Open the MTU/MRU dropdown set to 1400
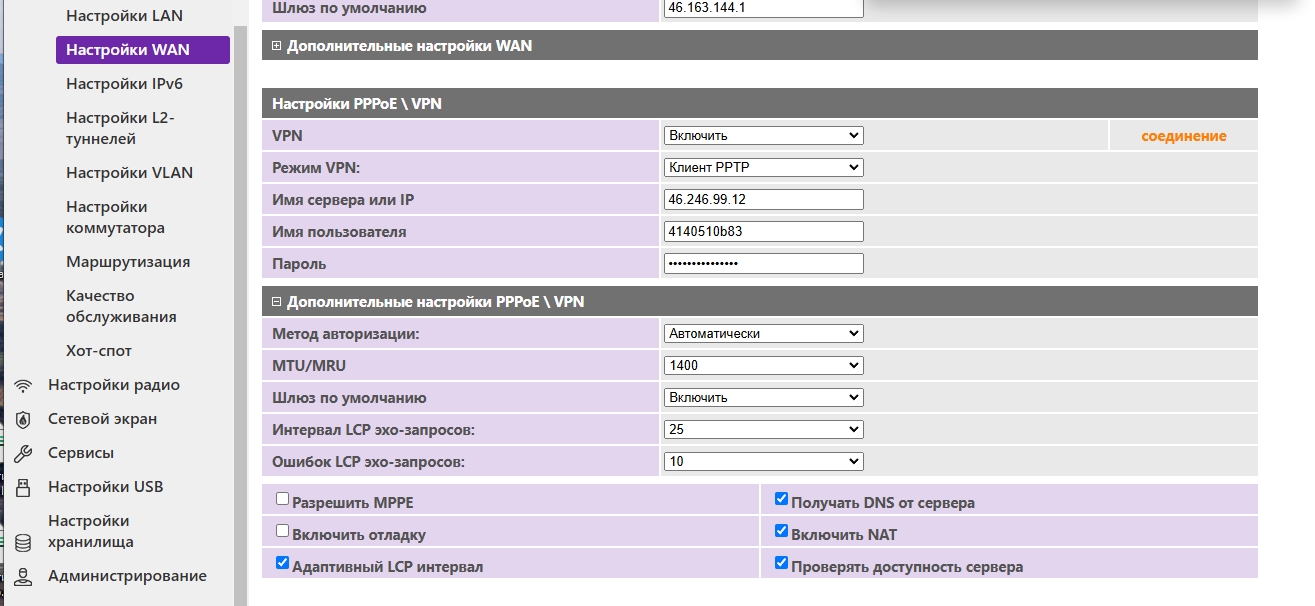 (x=763, y=366)
